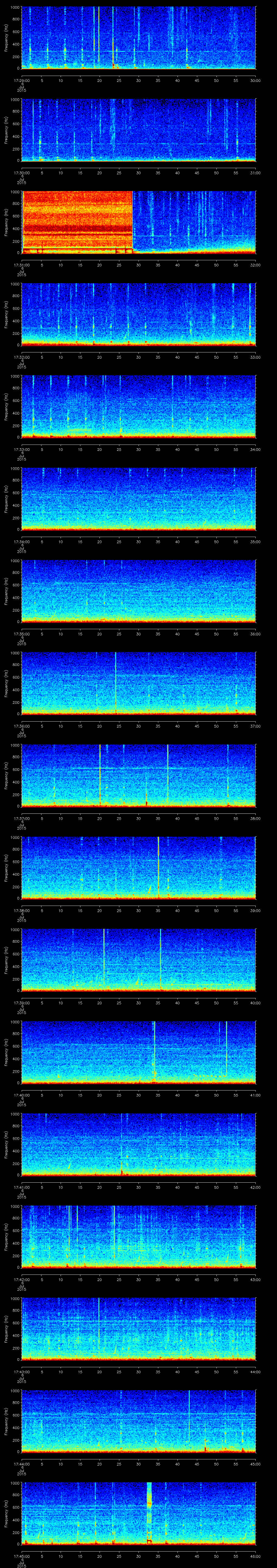Image resolution: width=277 pixels, height=1568 pixels.
Task: Click the 17:41:00 start time label
Action: tap(21, 1187)
